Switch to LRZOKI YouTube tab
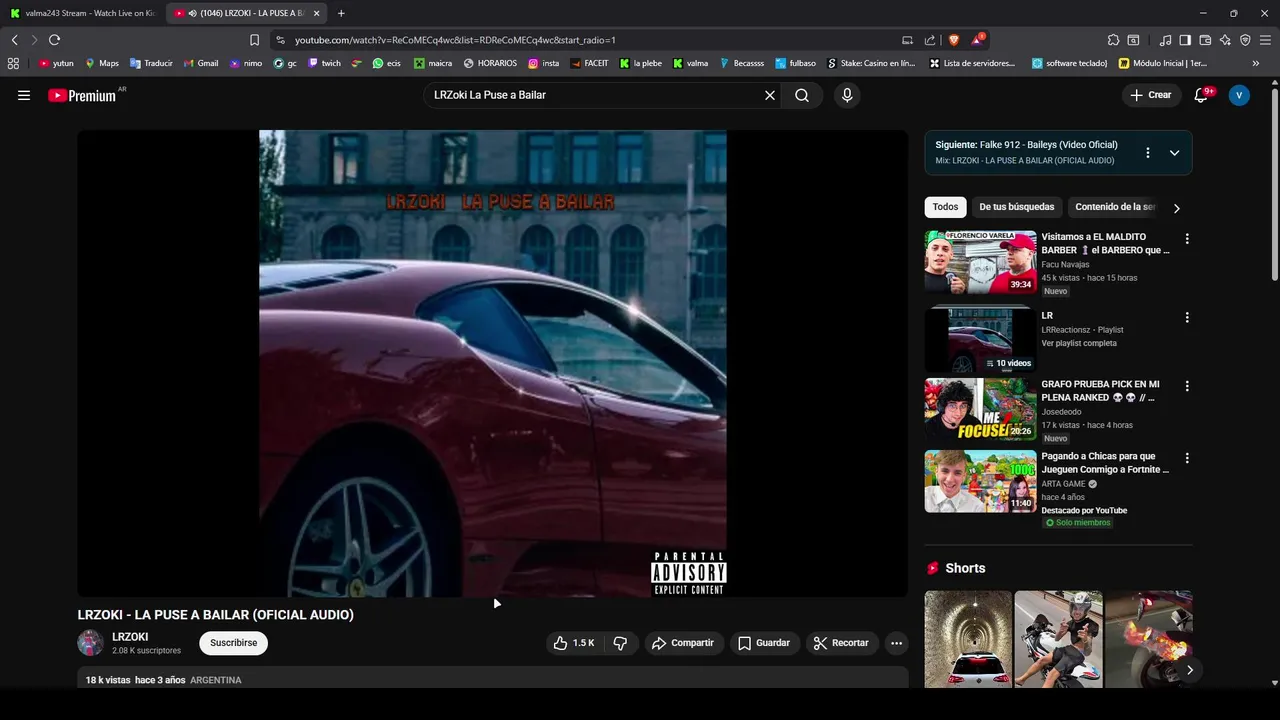Screen dimensions: 1280x720 245,13
